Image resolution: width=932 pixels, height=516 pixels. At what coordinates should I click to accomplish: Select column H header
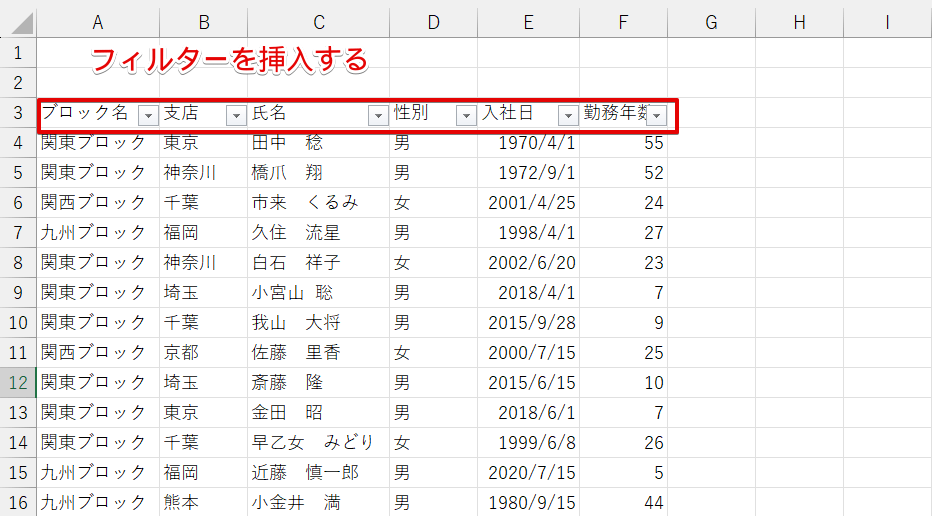799,23
